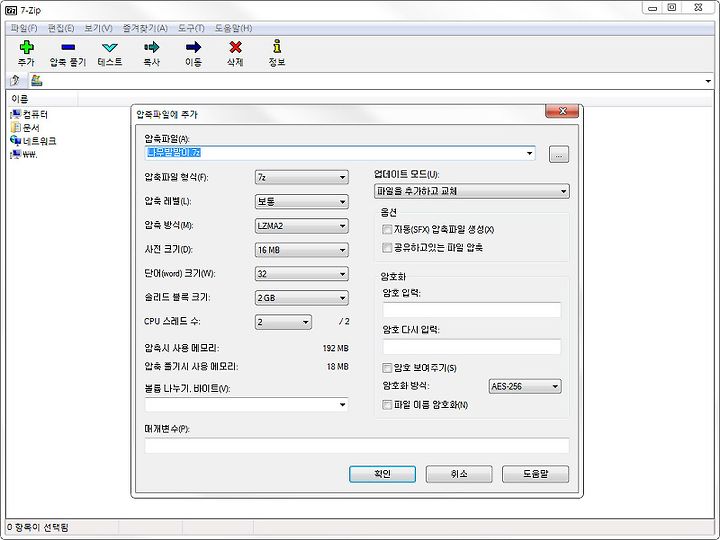Toggle 공유하고있는 파일 압축 checkbox
This screenshot has height=540, width=720.
point(387,248)
